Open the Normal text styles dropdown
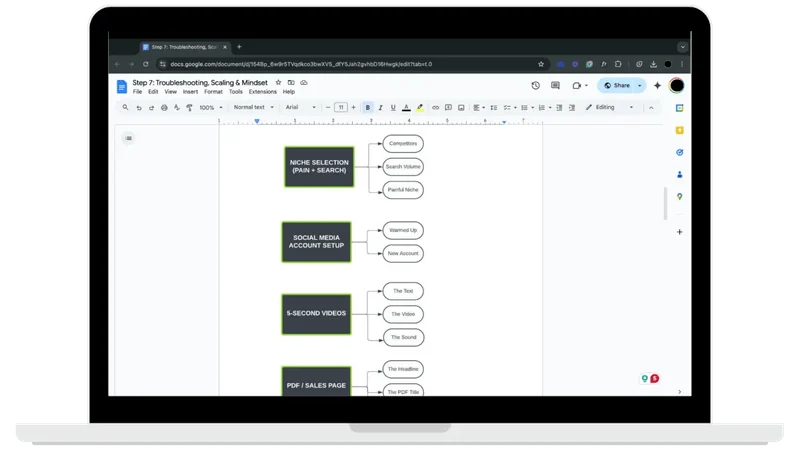 (x=254, y=108)
